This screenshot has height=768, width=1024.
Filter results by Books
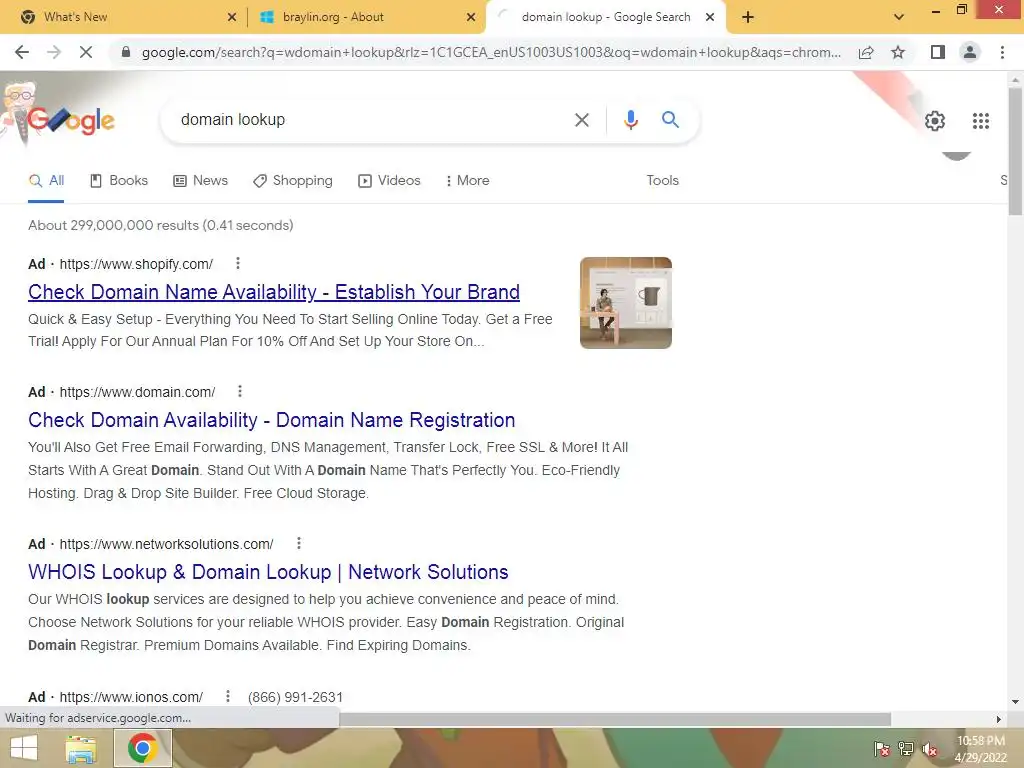pyautogui.click(x=119, y=181)
